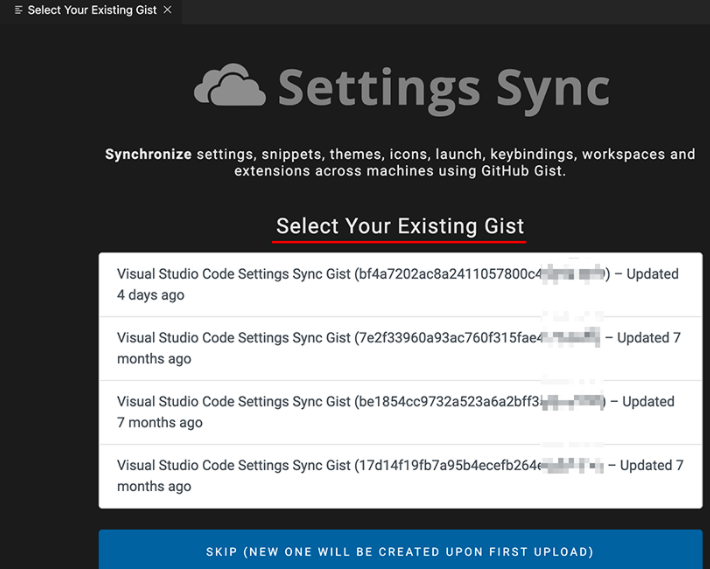Screen dimensions: 710x569
Task: Activate the Select Your Existing Gist tab
Action: 92,10
